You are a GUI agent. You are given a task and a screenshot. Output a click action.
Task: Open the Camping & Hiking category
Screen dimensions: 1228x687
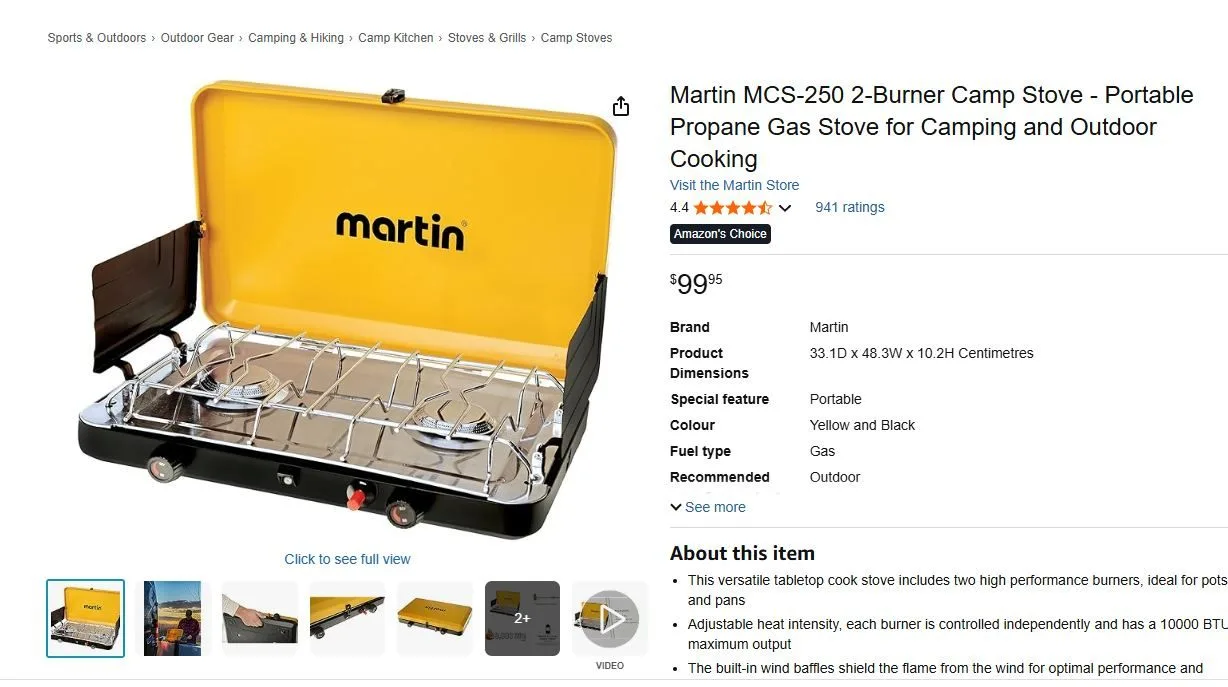(296, 37)
